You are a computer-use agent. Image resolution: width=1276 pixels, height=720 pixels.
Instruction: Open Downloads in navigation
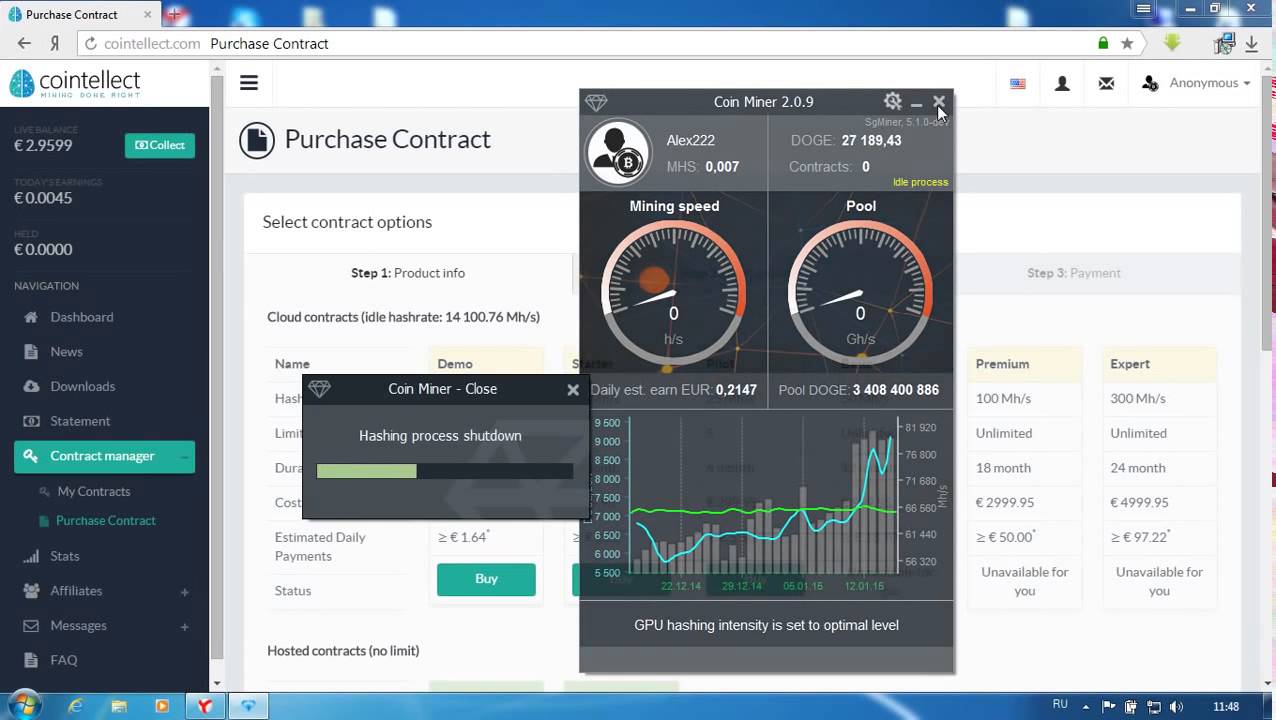pyautogui.click(x=83, y=386)
